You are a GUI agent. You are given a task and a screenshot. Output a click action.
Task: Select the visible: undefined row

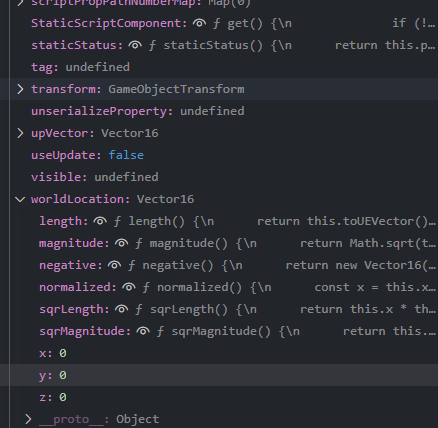pos(219,177)
